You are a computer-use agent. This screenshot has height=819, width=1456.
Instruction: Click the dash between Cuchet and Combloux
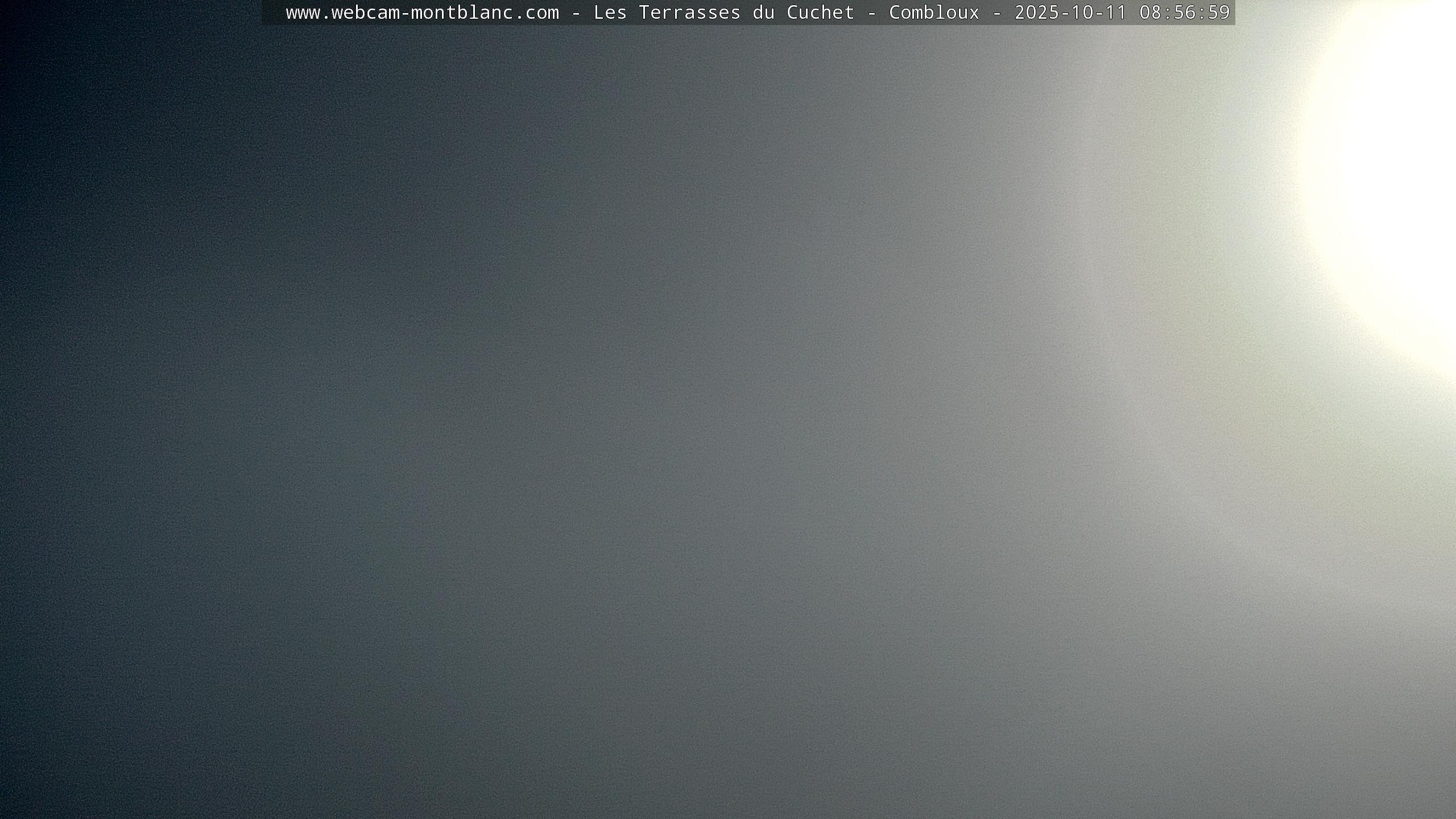pyautogui.click(x=872, y=13)
